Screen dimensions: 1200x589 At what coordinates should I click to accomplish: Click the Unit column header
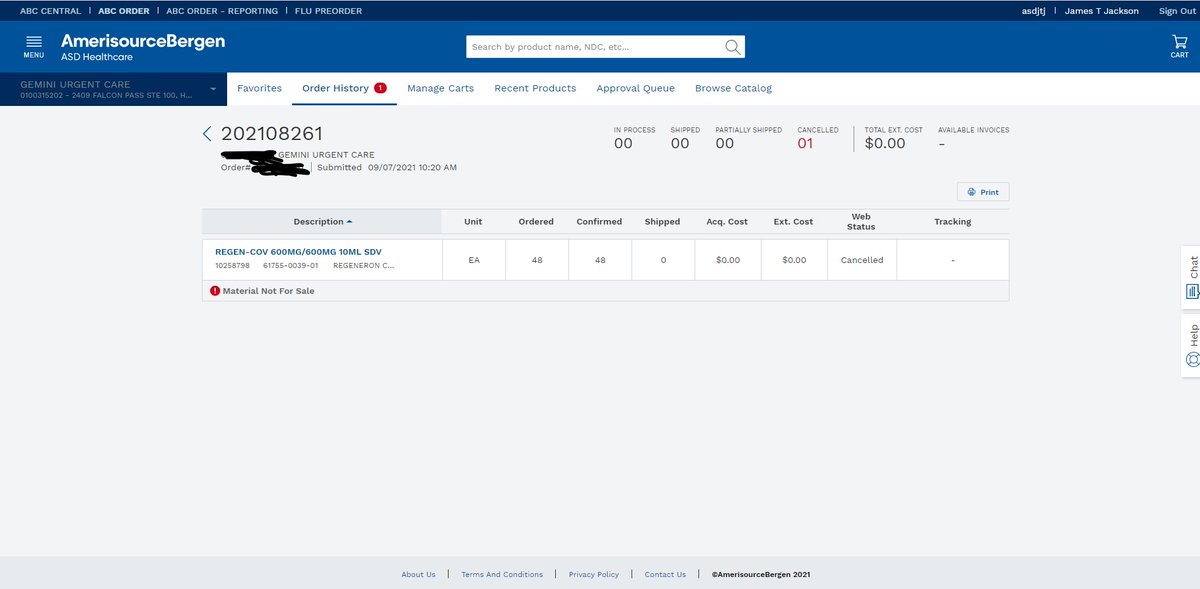(473, 222)
